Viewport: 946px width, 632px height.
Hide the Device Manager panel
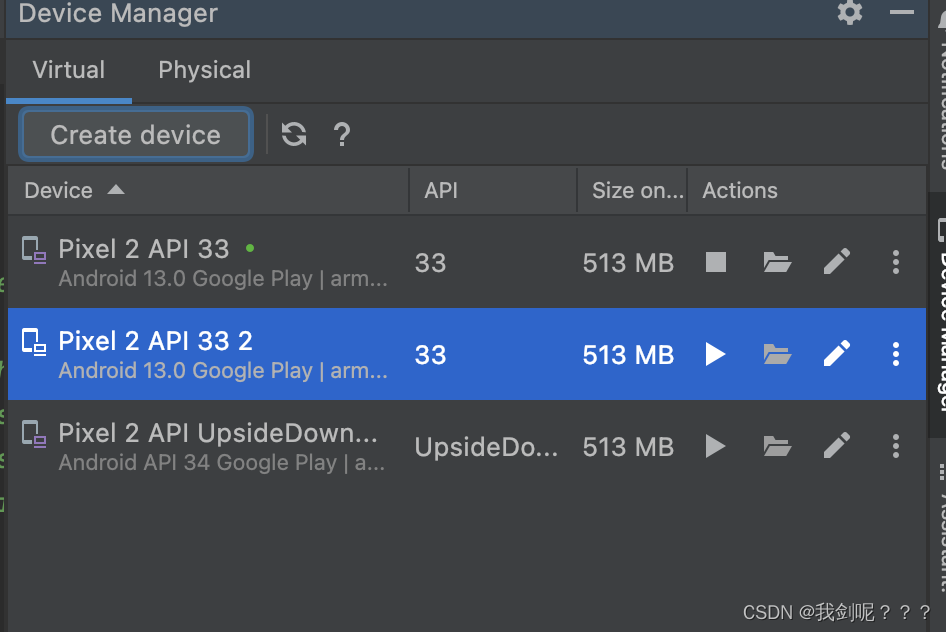pos(901,12)
